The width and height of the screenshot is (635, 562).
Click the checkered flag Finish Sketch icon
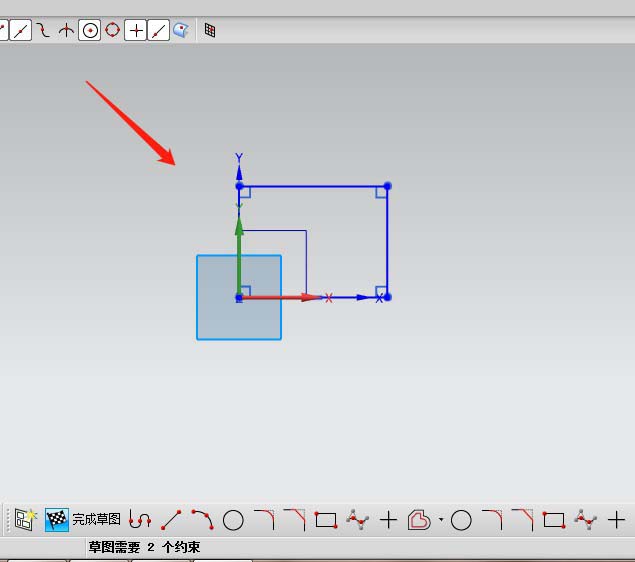tap(57, 519)
